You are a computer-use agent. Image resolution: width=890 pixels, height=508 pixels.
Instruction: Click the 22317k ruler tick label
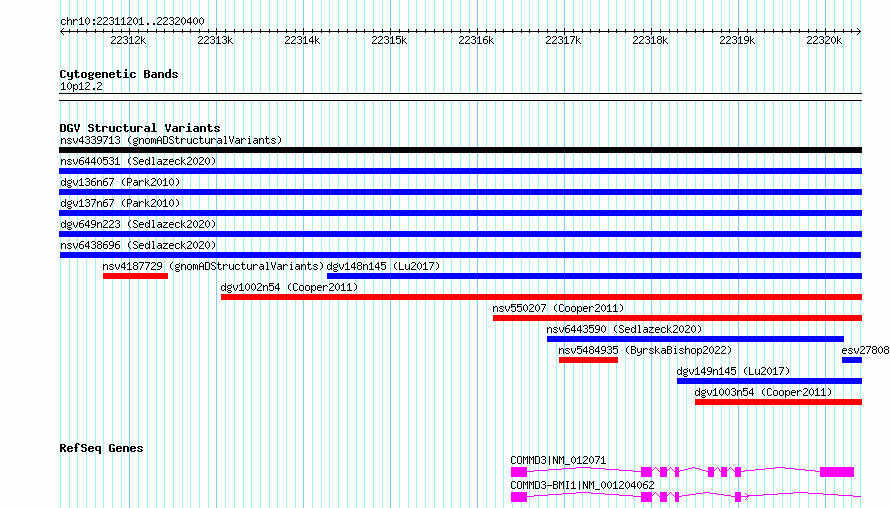[563, 40]
